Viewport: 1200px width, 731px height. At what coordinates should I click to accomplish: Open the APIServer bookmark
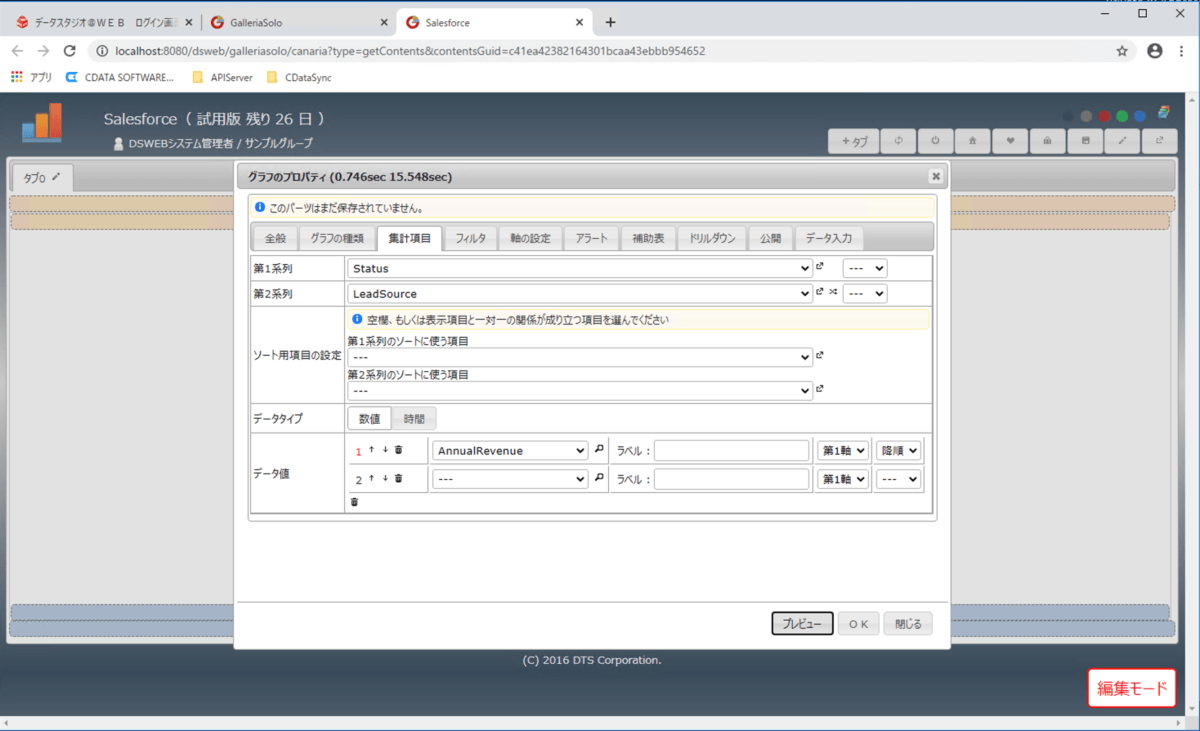[x=222, y=77]
